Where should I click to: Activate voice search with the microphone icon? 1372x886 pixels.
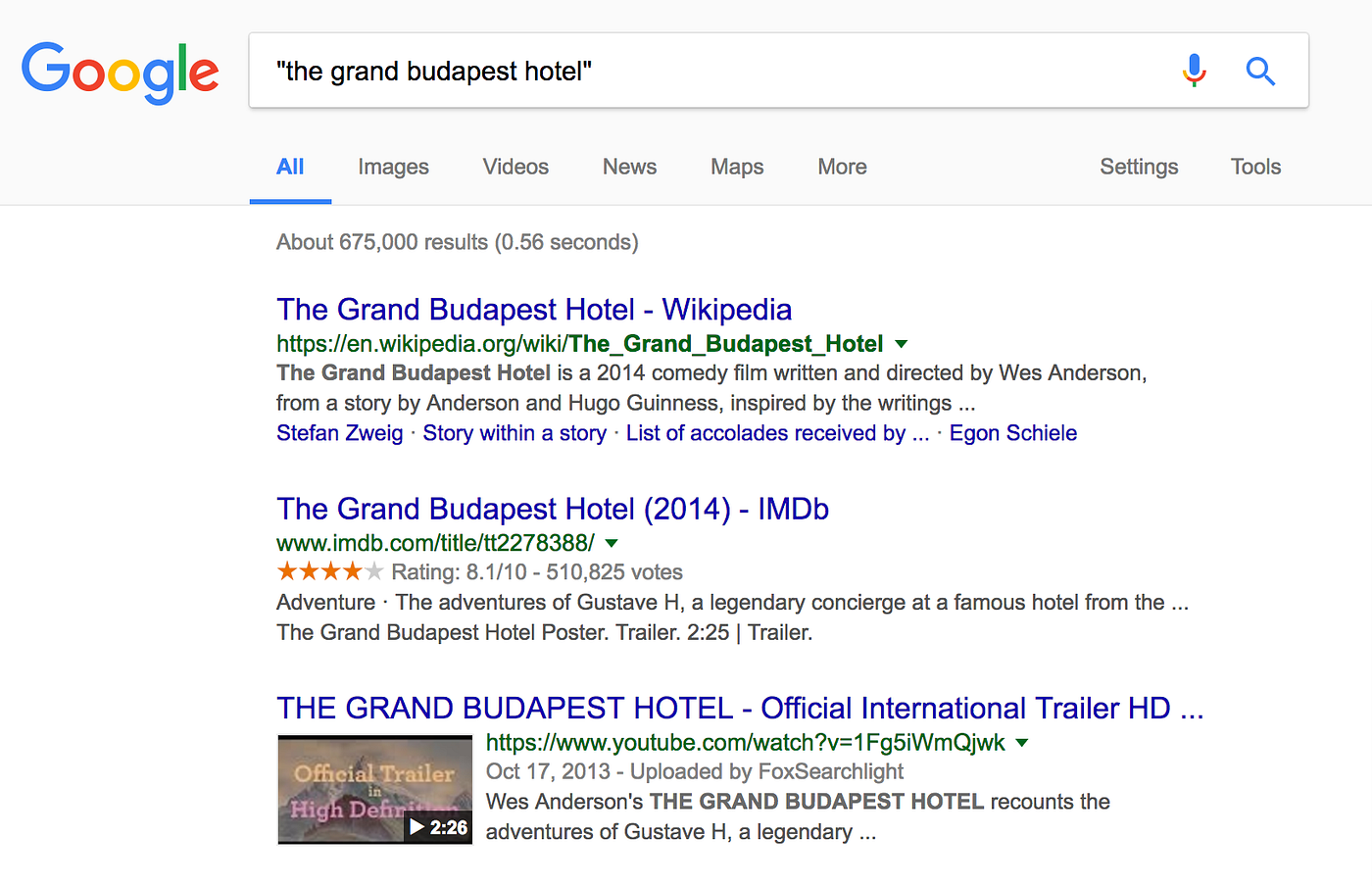point(1194,70)
